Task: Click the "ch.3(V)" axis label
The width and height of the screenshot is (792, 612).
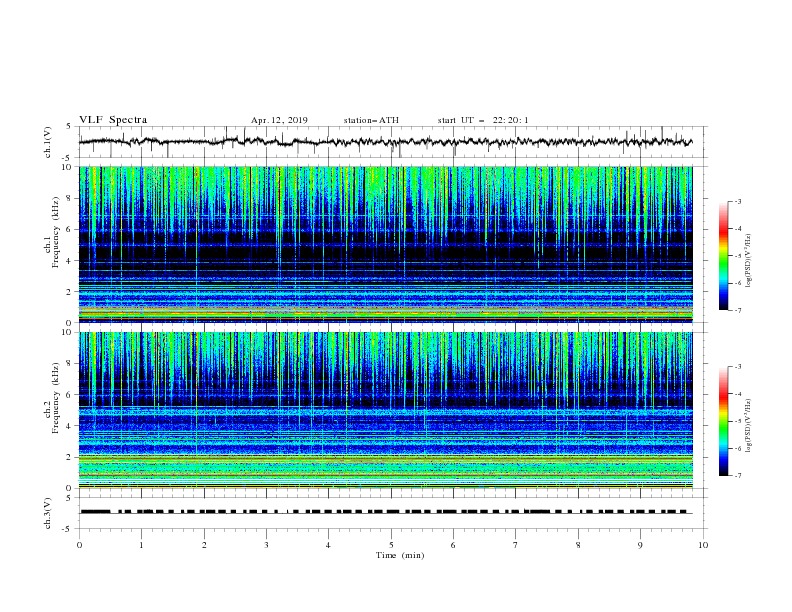Action: point(48,513)
